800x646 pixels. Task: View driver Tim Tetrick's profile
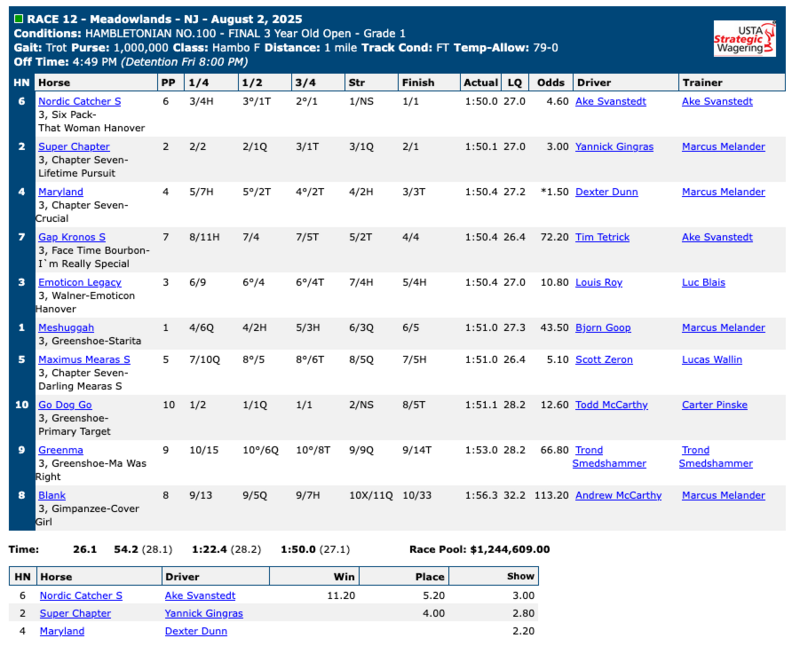[x=602, y=237]
